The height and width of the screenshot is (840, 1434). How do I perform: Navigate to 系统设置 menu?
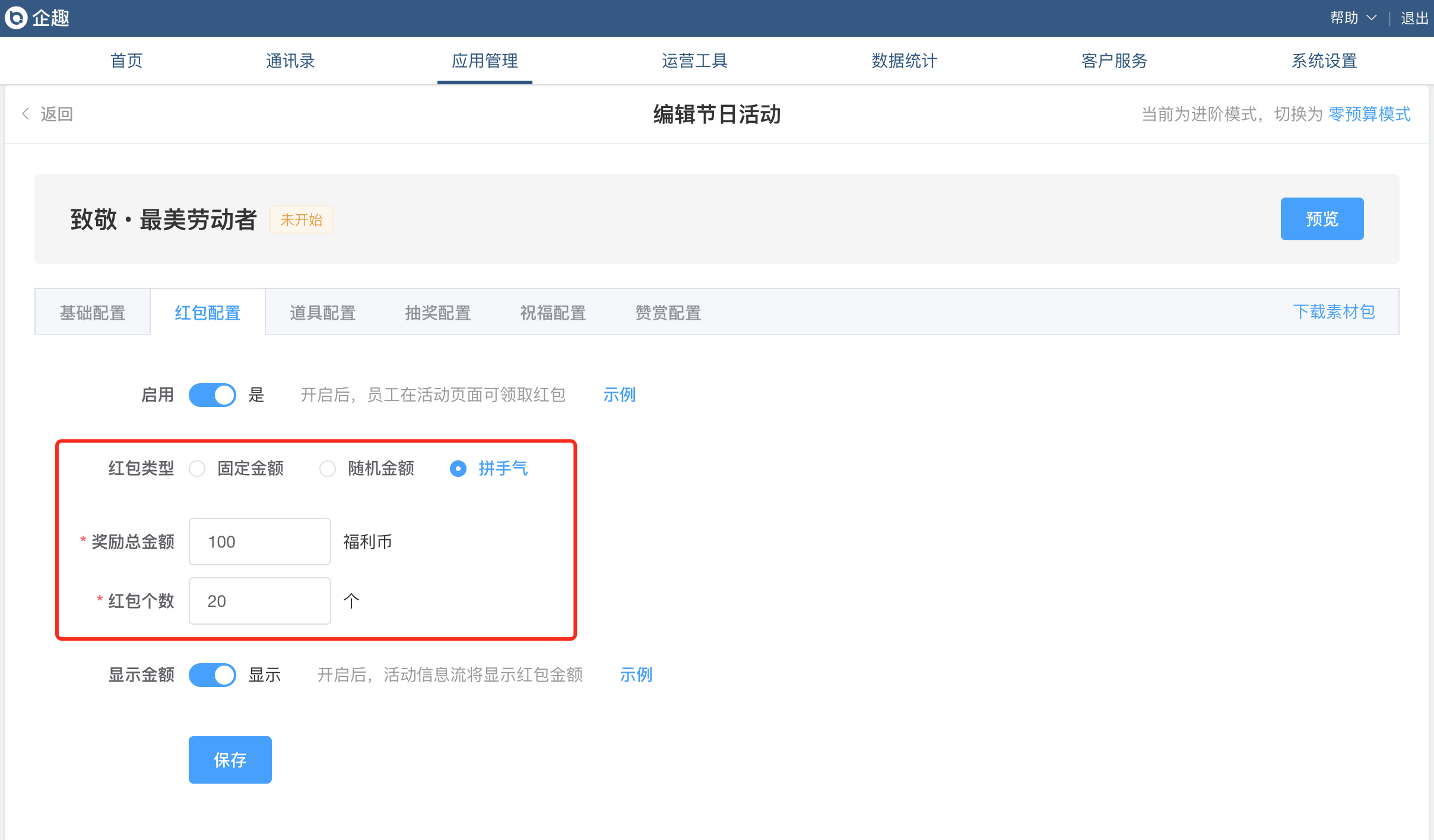(x=1324, y=61)
